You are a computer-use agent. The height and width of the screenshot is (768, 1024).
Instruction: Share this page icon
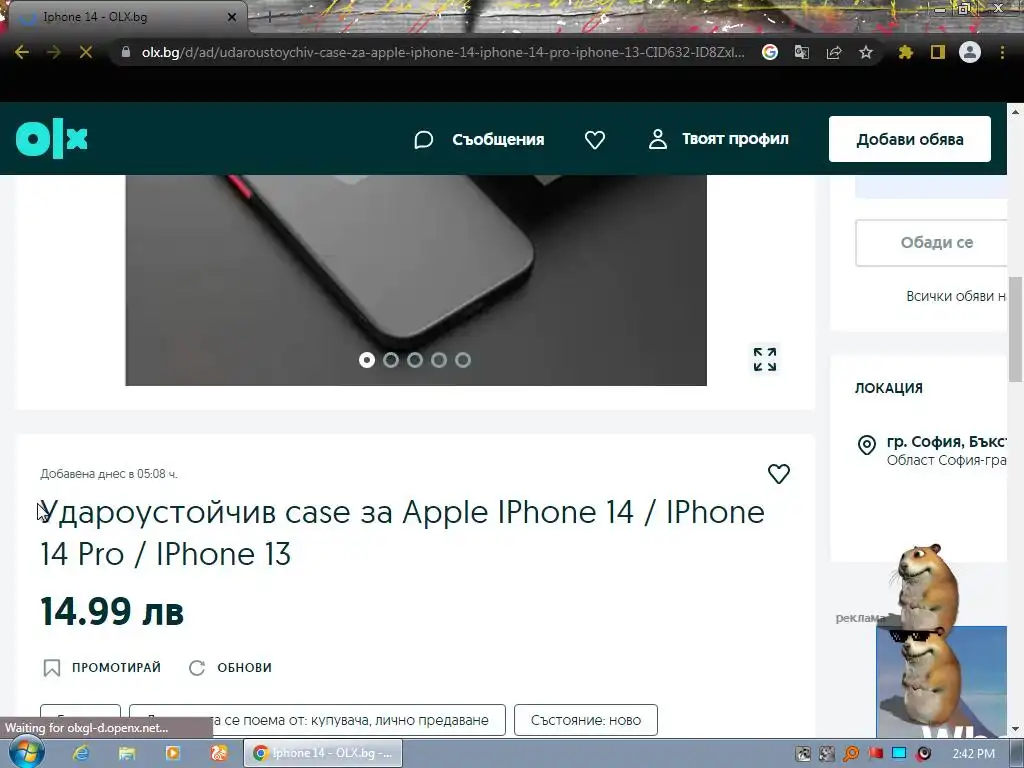coord(834,52)
